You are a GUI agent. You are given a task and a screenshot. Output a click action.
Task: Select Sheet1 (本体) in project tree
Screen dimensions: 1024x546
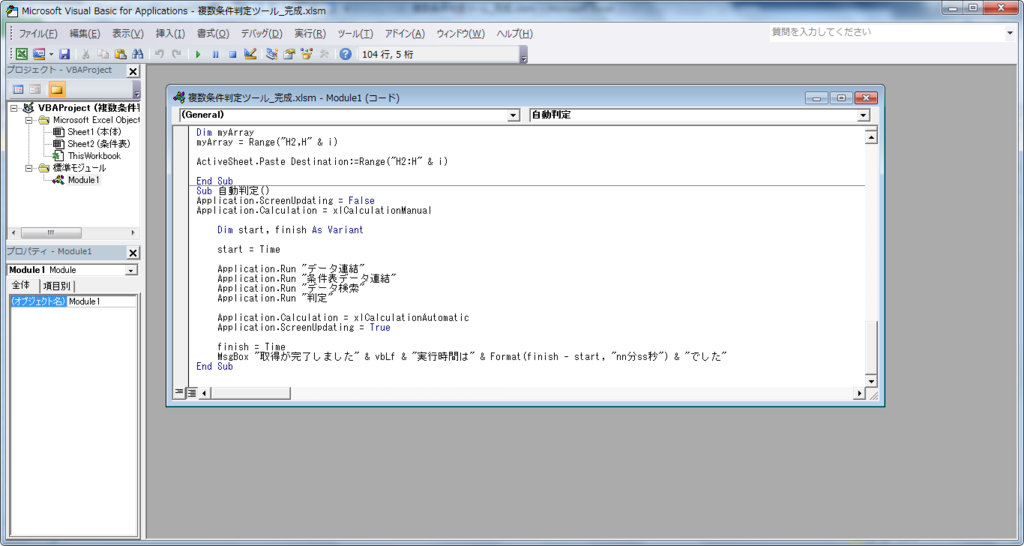pos(94,132)
